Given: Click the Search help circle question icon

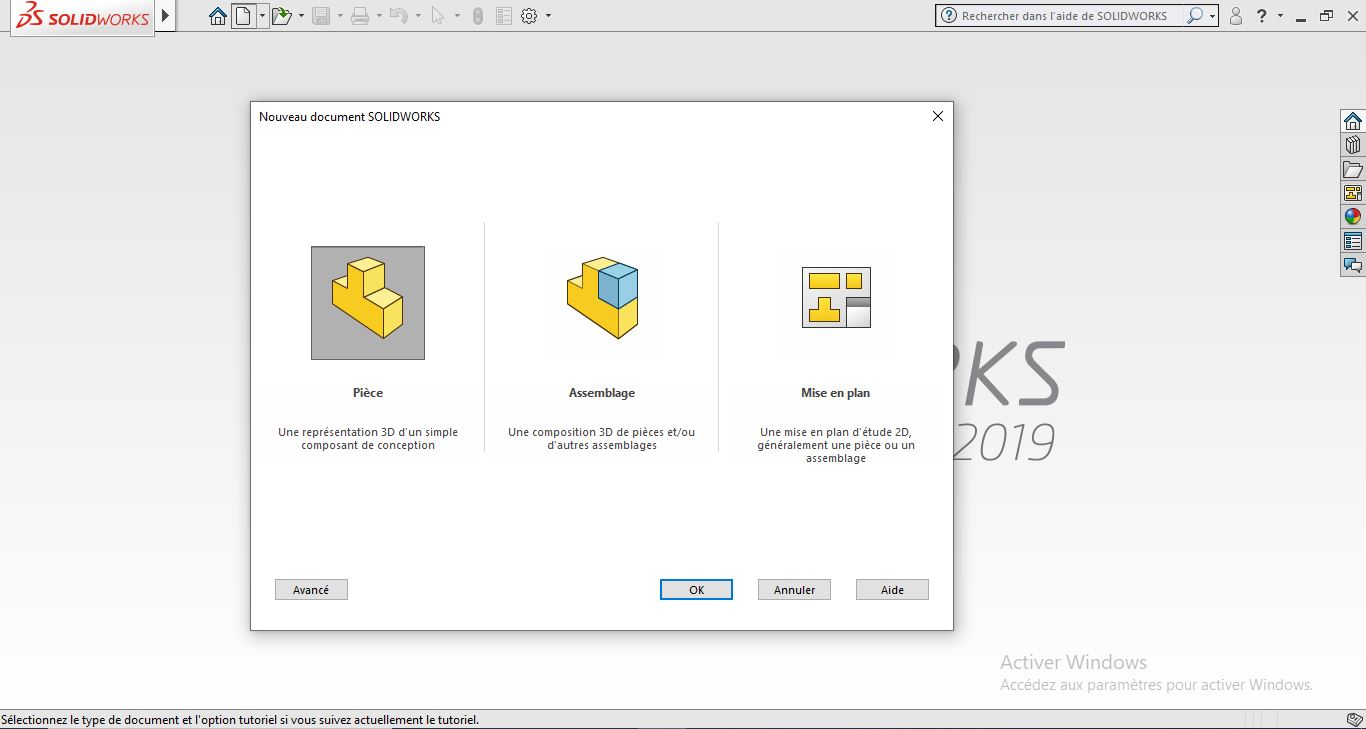Looking at the screenshot, I should point(949,16).
